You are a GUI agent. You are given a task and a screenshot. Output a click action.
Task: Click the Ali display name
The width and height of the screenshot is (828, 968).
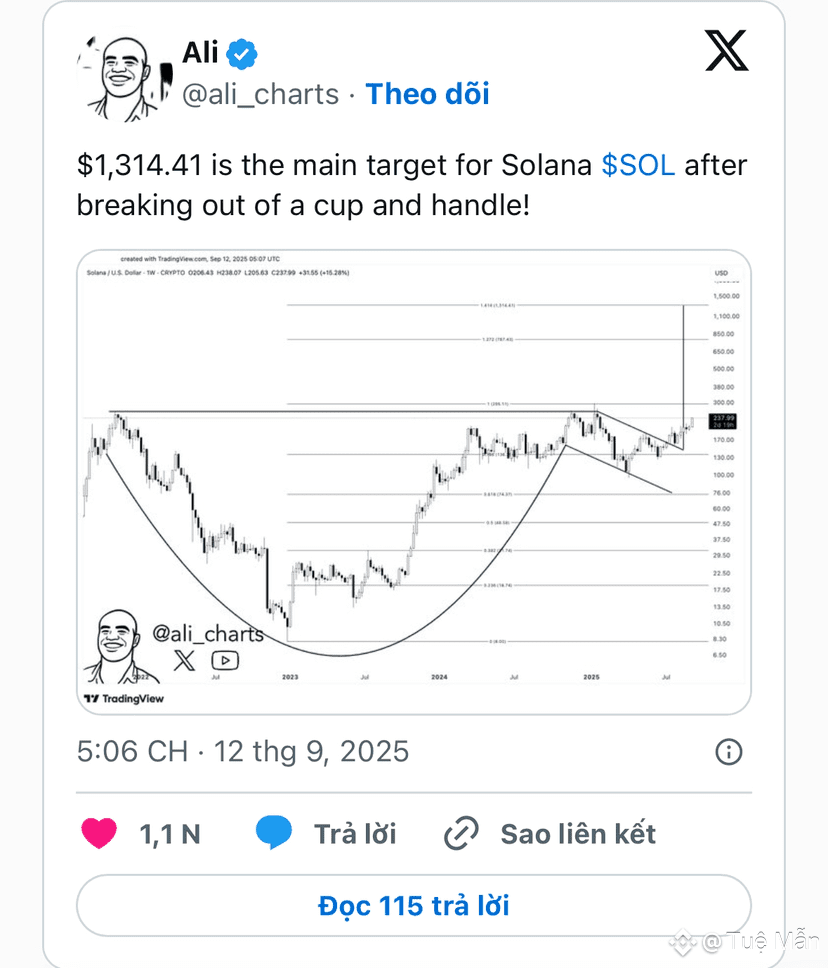200,52
